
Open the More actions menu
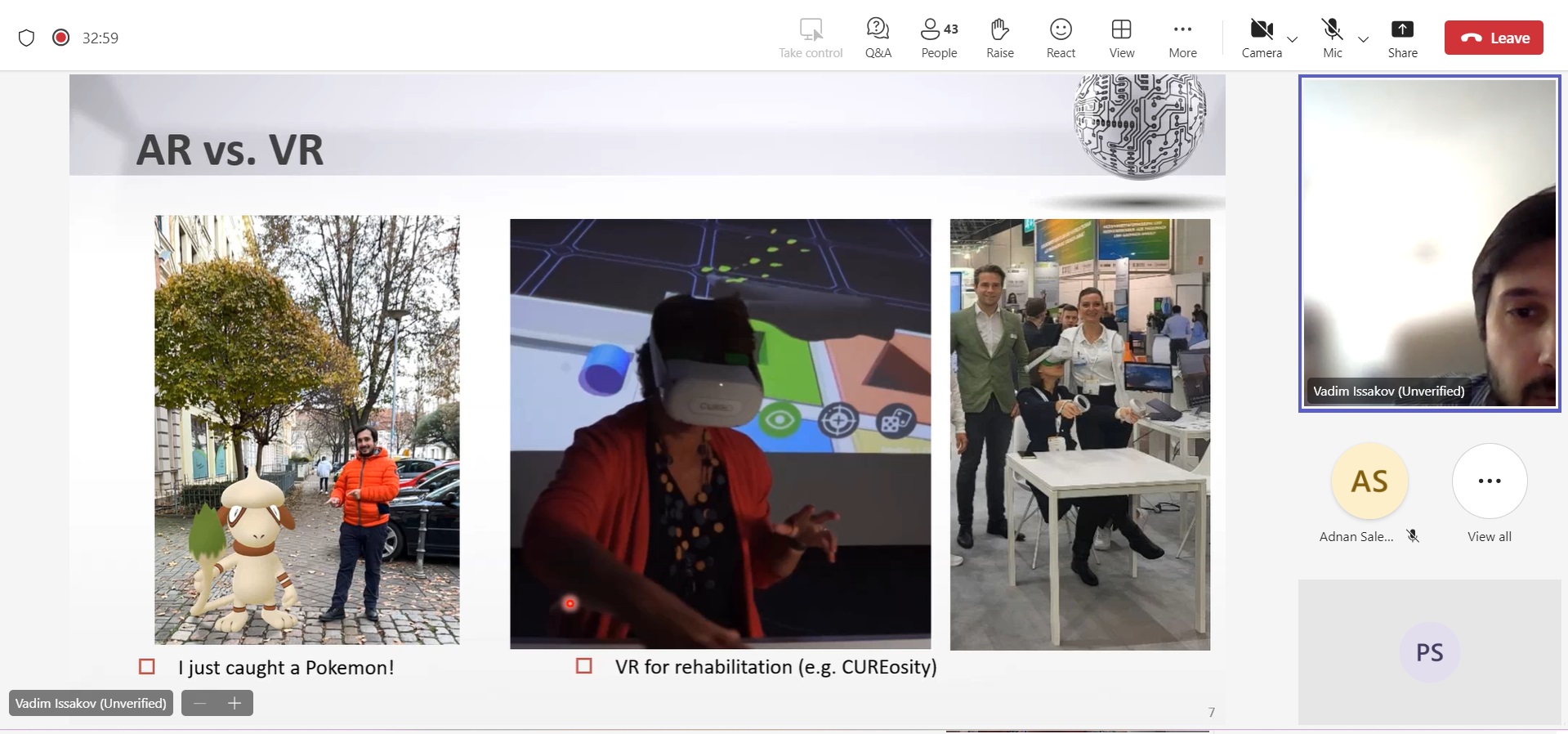(1182, 38)
